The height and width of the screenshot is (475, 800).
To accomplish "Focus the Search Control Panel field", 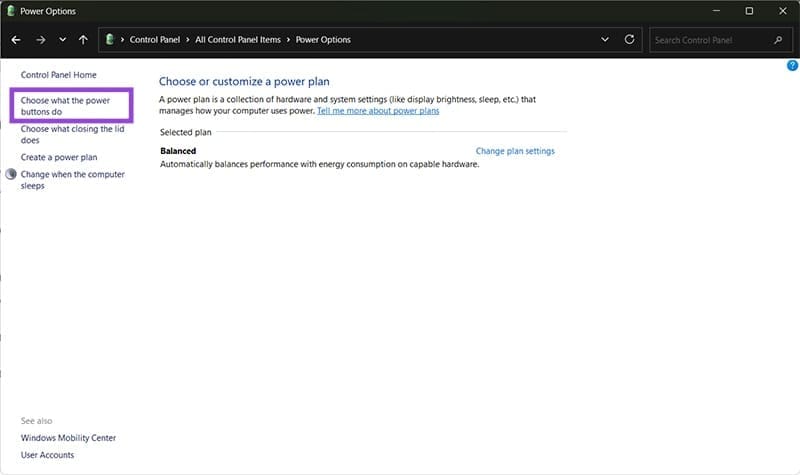I will coord(720,40).
